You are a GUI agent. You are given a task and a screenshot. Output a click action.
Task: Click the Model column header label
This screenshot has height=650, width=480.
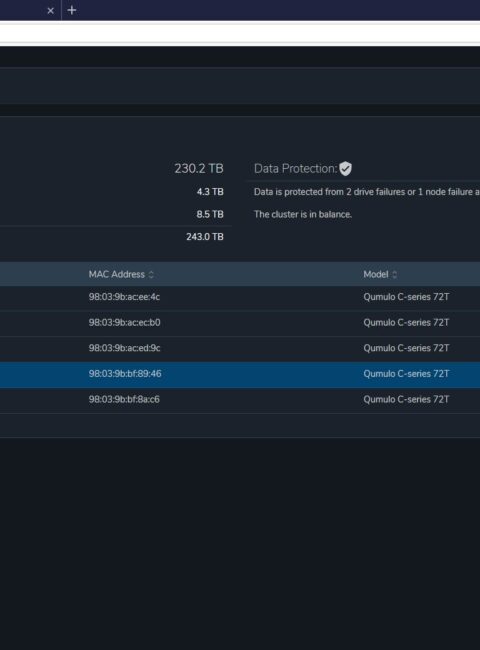(376, 274)
